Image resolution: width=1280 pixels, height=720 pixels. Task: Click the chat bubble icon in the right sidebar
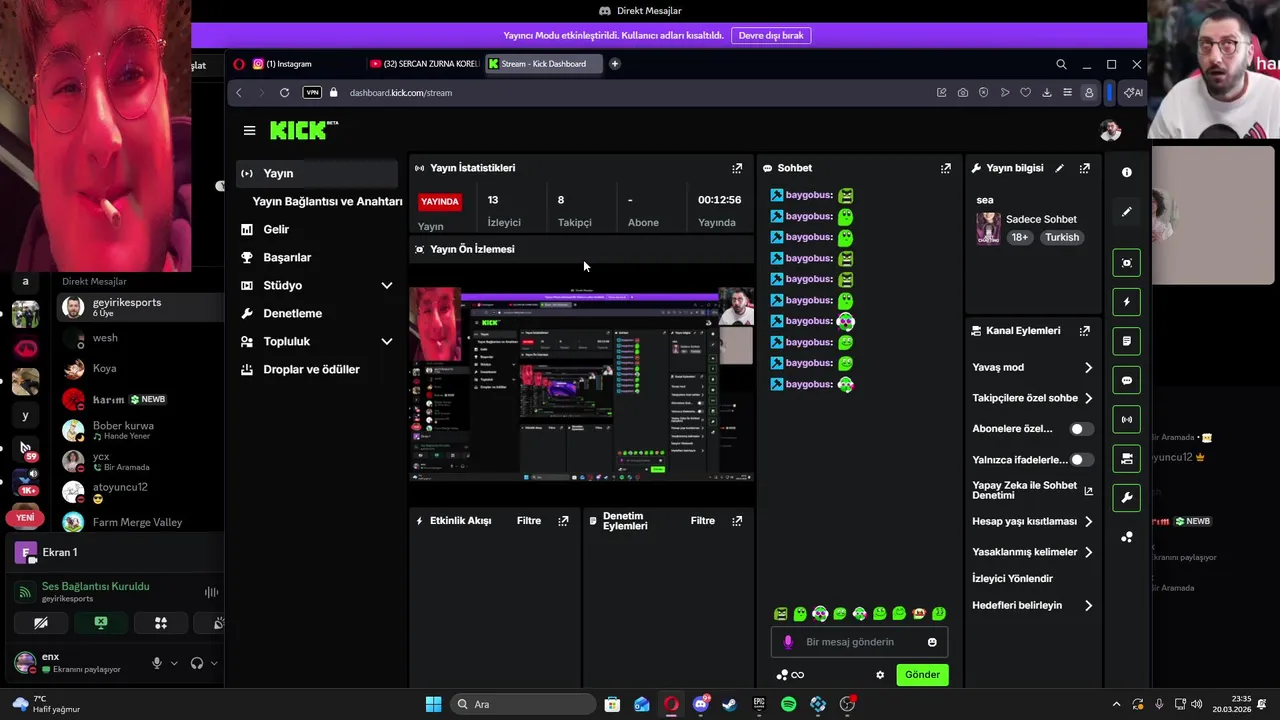[1126, 380]
